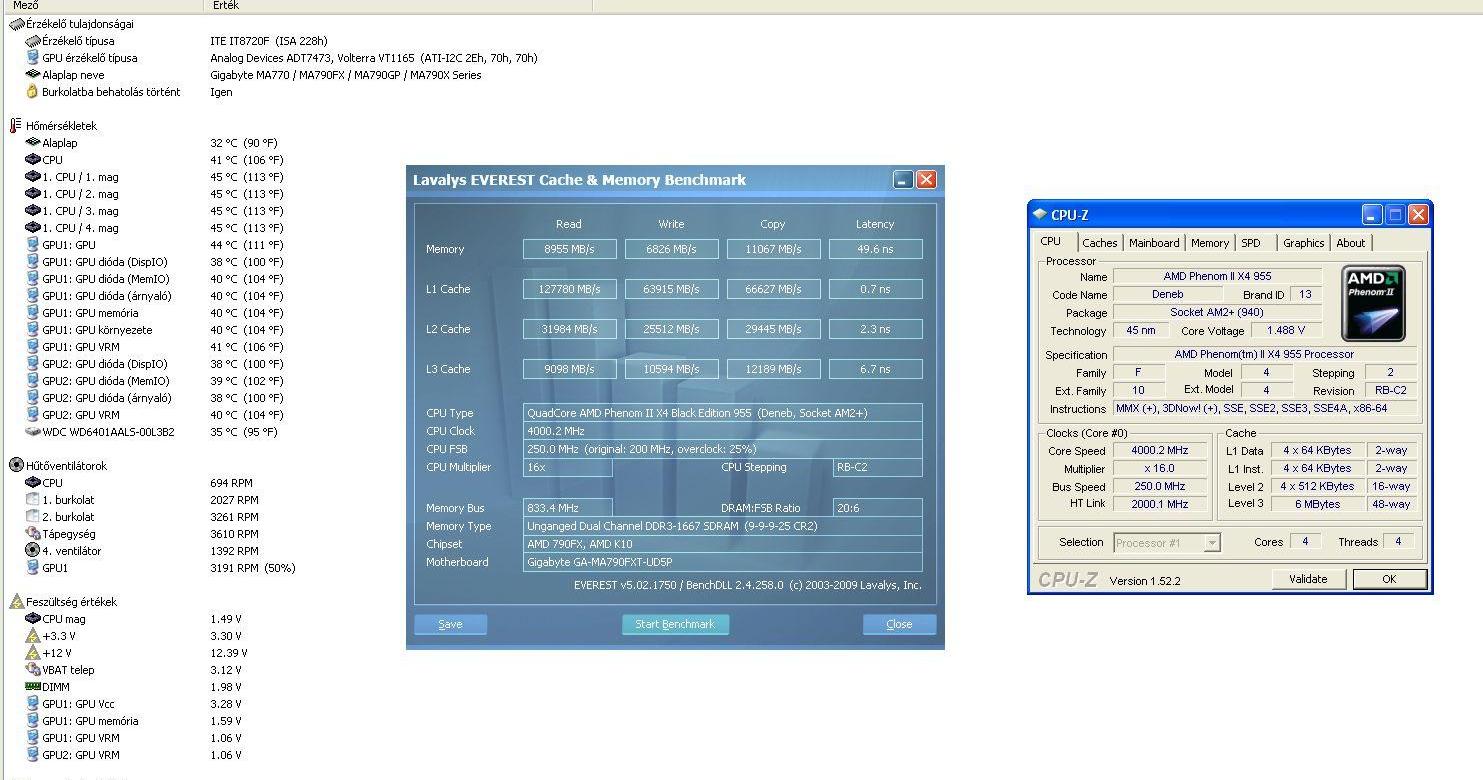Click the WDC WD6401AALS hard drive icon

click(x=33, y=432)
